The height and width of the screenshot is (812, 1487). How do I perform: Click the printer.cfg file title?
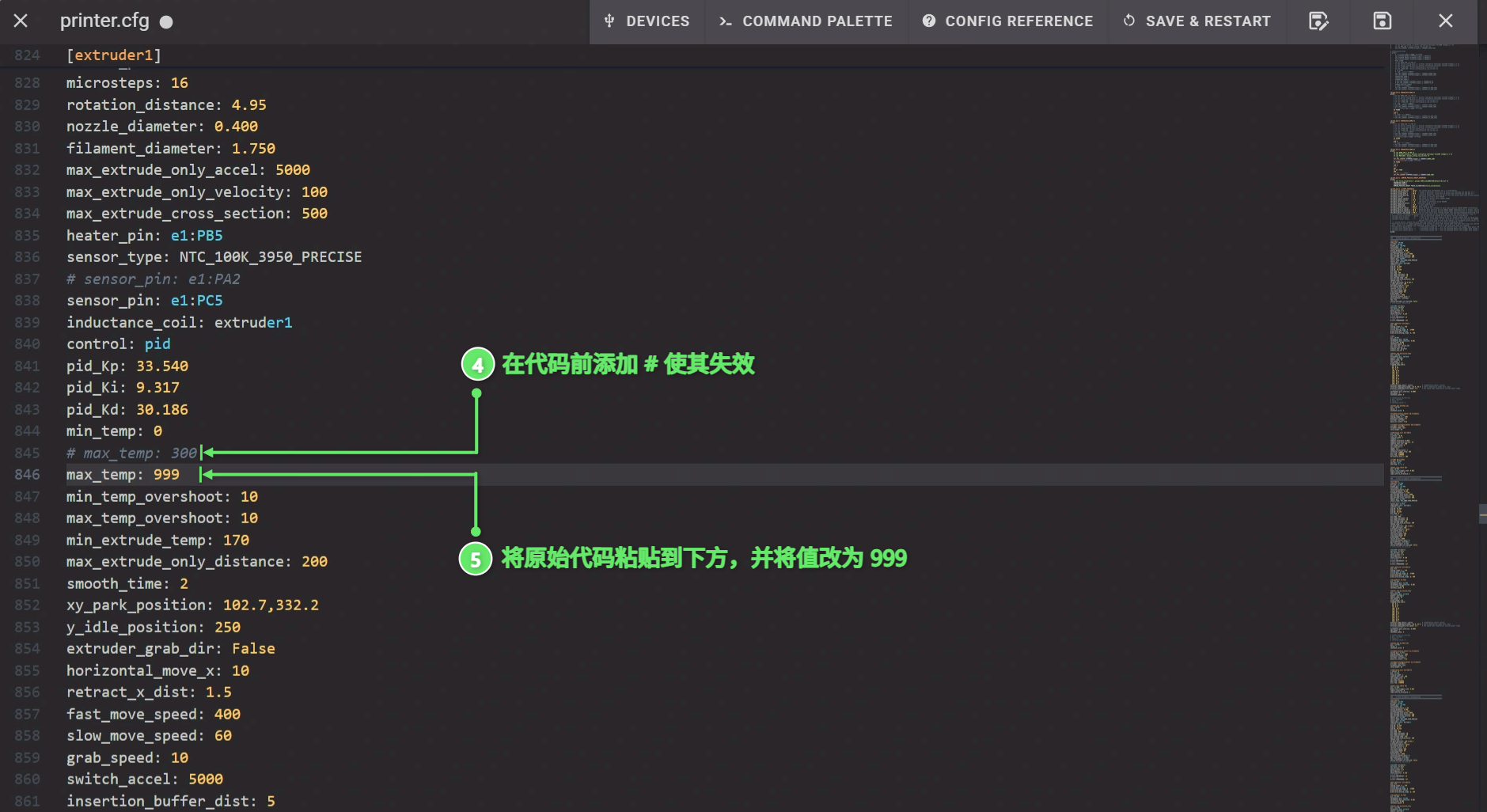tap(104, 21)
